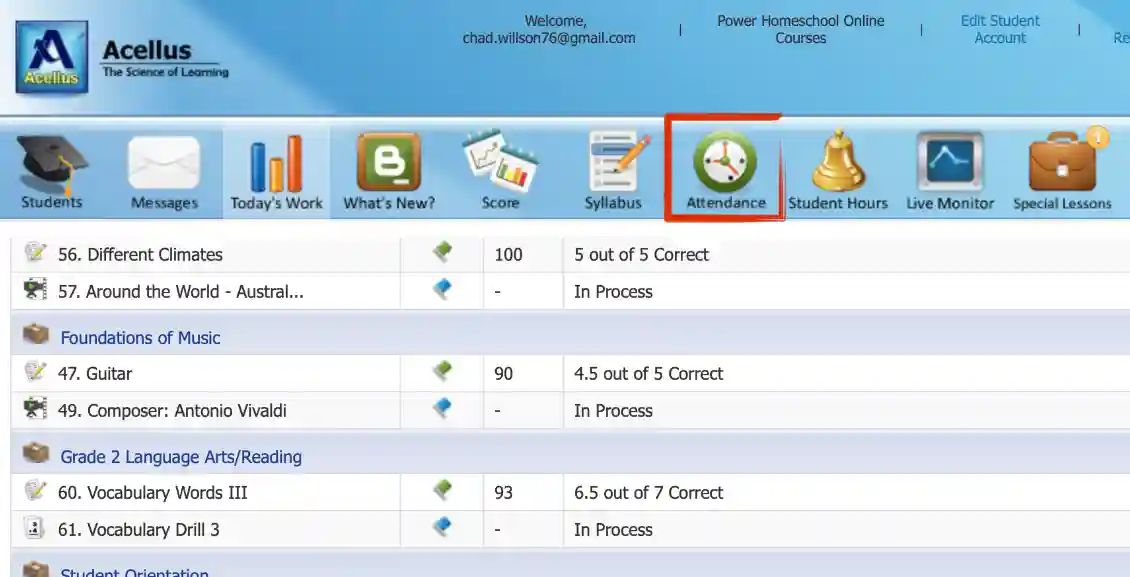The height and width of the screenshot is (577, 1130).
Task: Click the blue pin for Around the World
Action: (442, 290)
